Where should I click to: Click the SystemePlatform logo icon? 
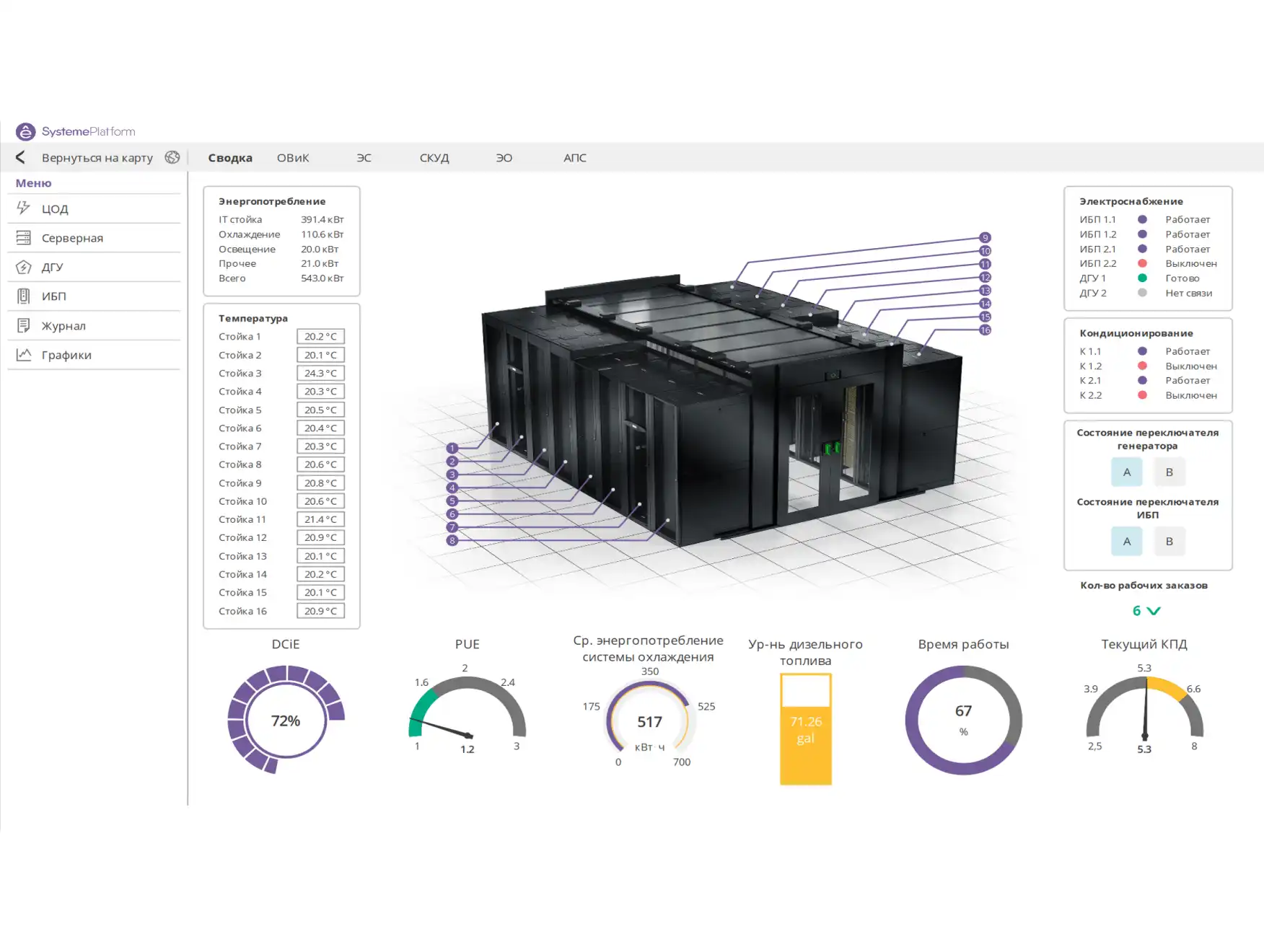25,131
